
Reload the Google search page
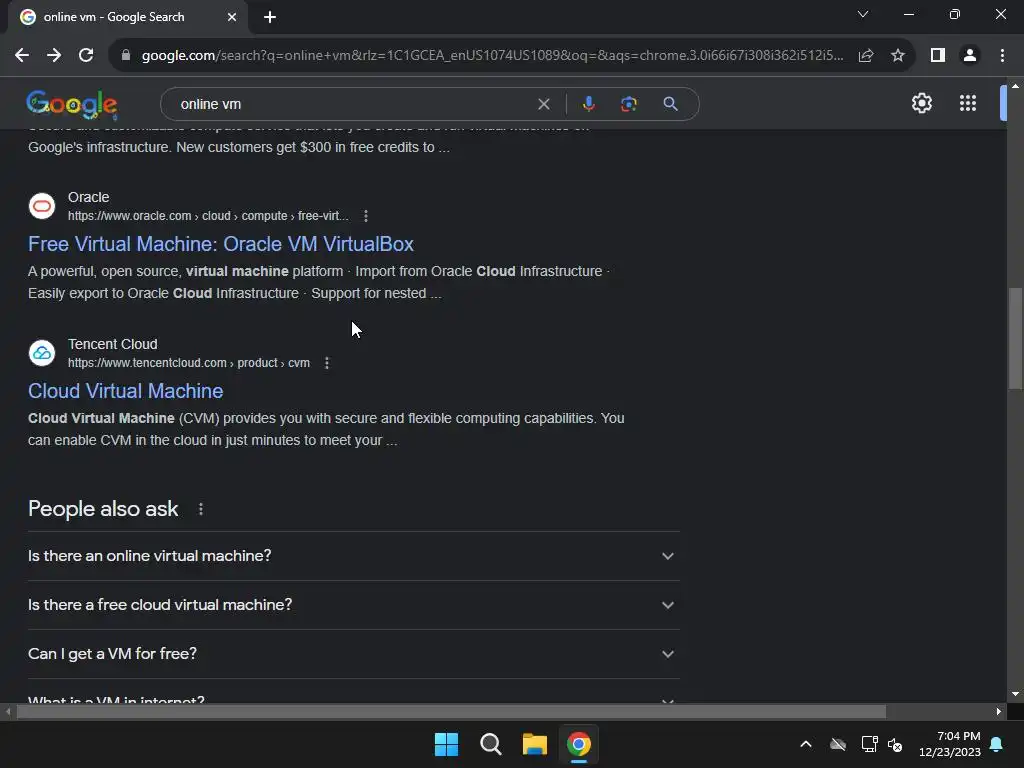86,56
